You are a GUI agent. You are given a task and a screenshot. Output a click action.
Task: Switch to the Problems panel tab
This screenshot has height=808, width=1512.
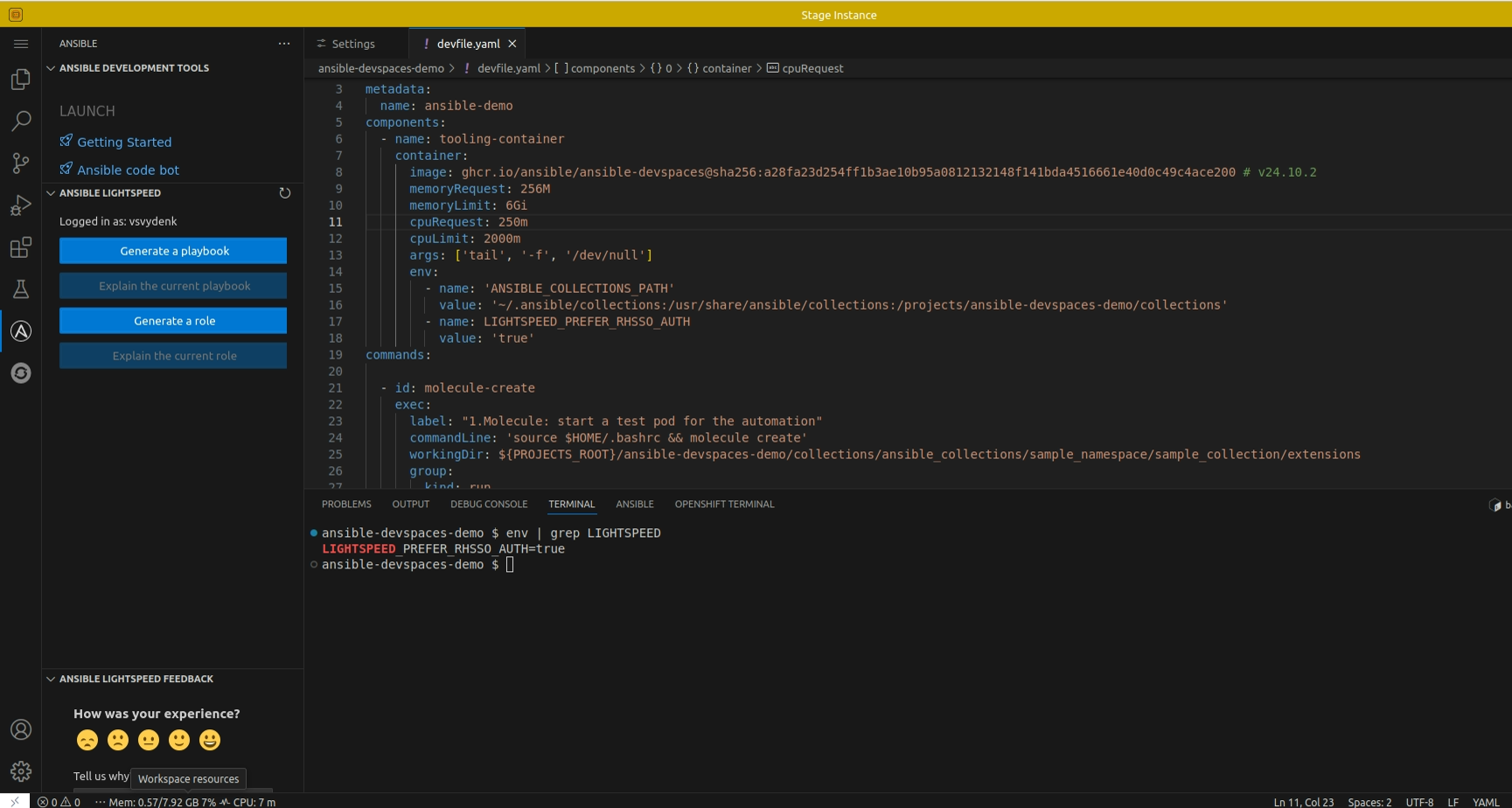pos(346,505)
